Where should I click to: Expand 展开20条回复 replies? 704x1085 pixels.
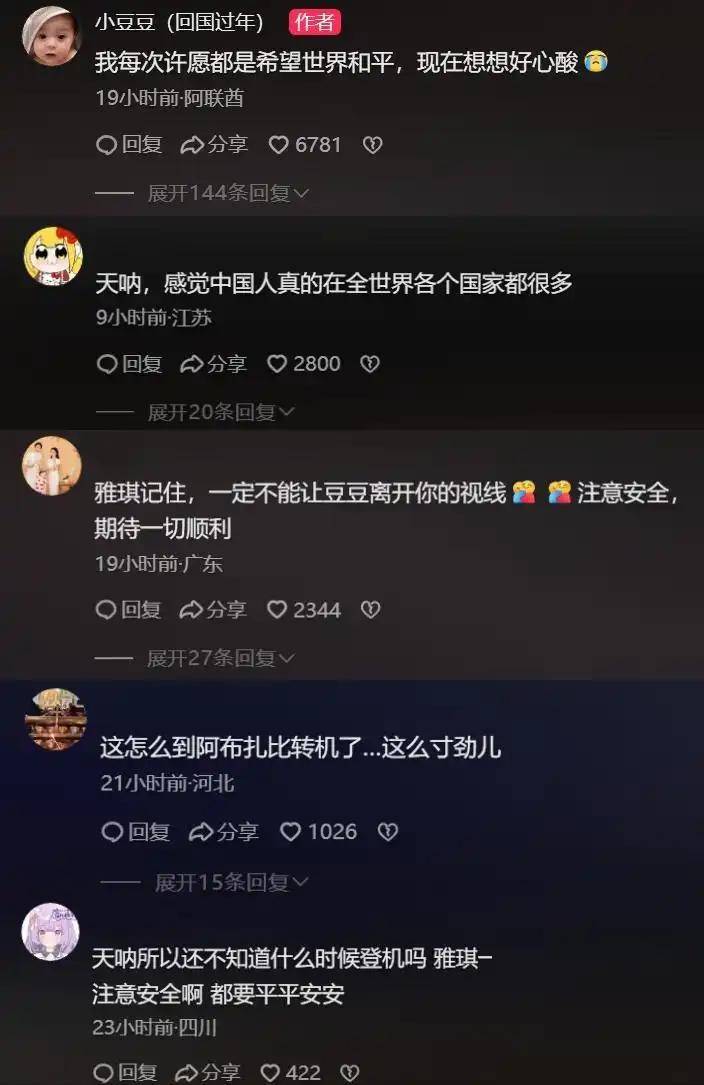coord(221,412)
